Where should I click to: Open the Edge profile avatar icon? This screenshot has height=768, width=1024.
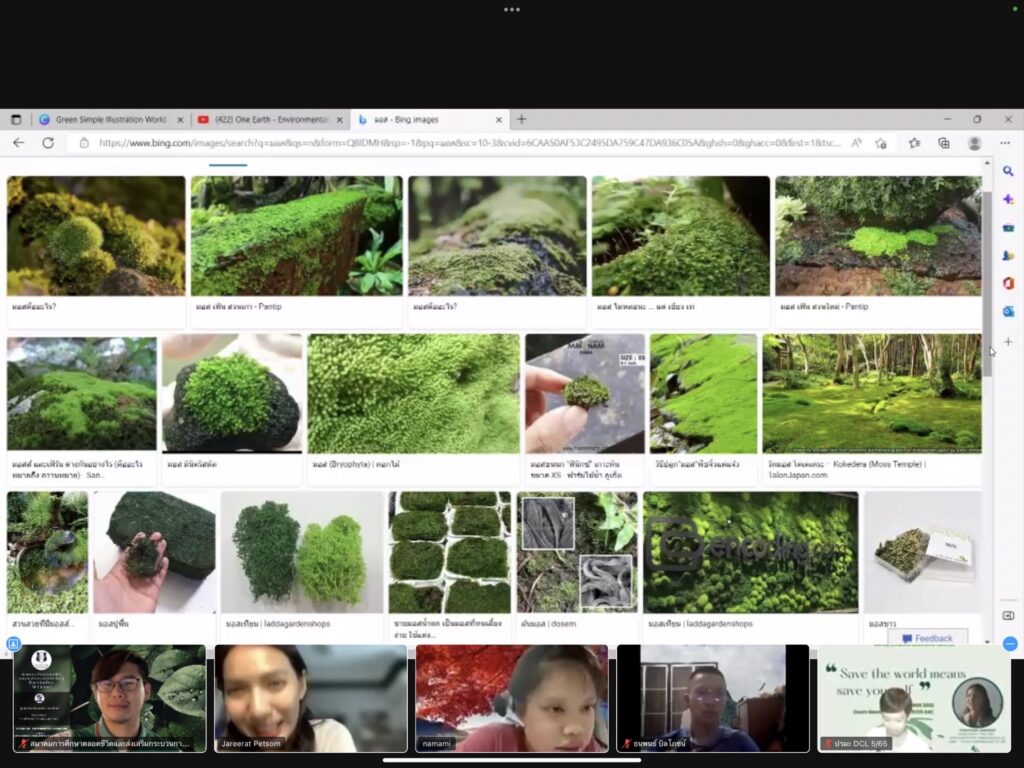(974, 143)
